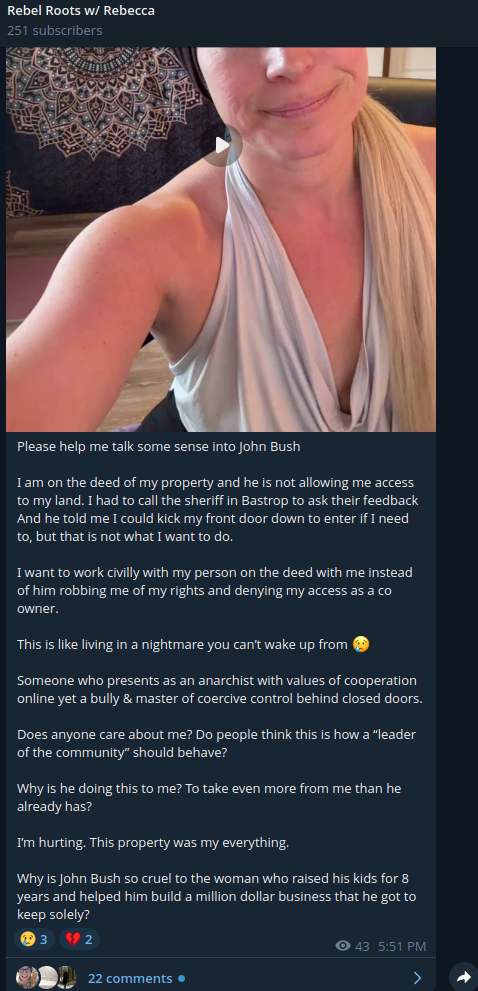Click the unread blue dot beside comments
Viewport: 478px width, 991px height.
(x=181, y=978)
